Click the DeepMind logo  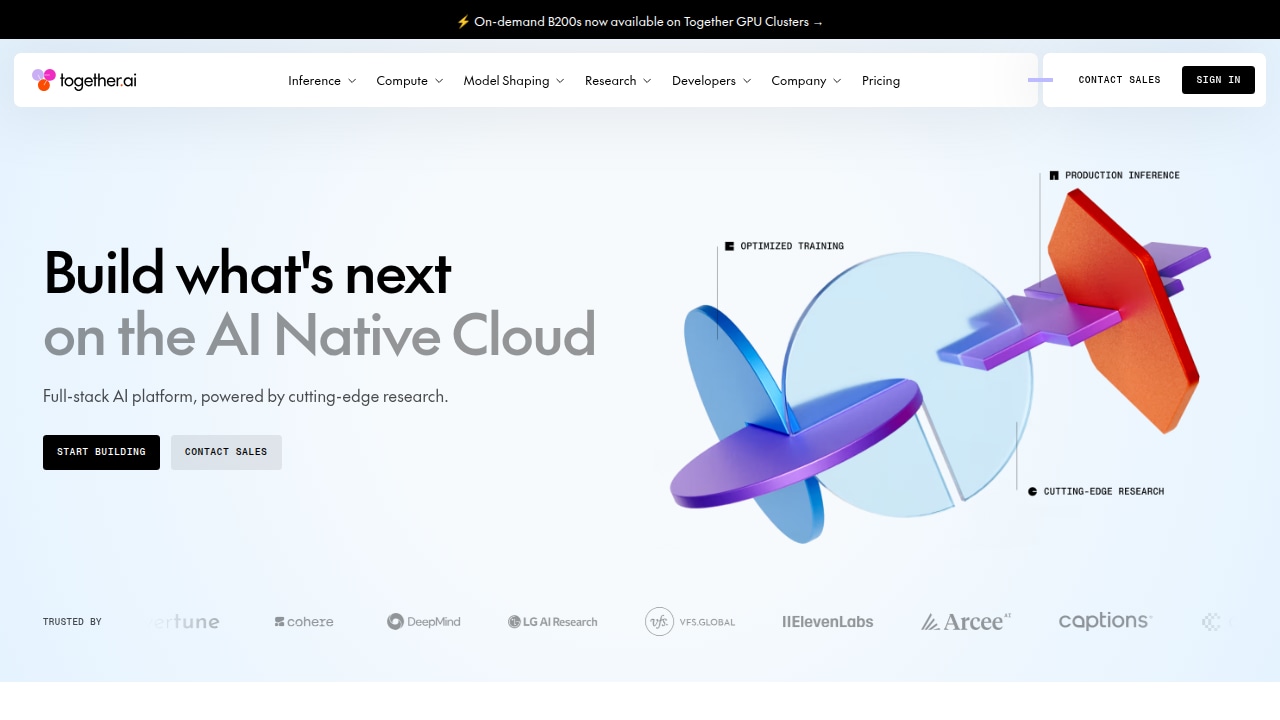[424, 622]
